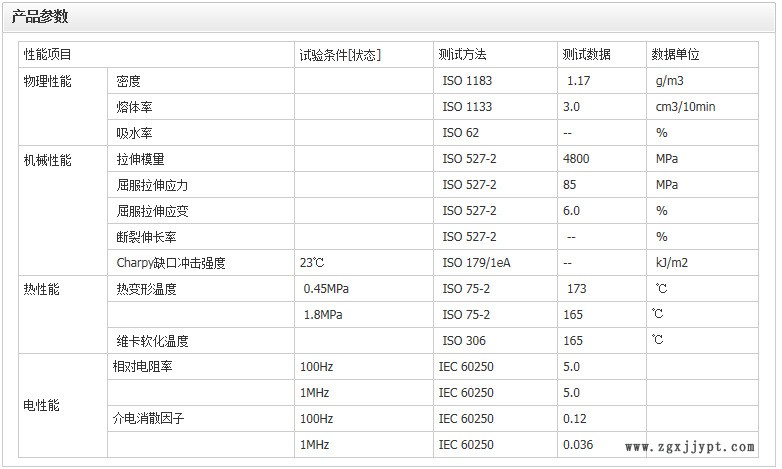Viewport: 782px width, 469px height.
Task: Select the 机械性能 category cell
Action: 48,159
